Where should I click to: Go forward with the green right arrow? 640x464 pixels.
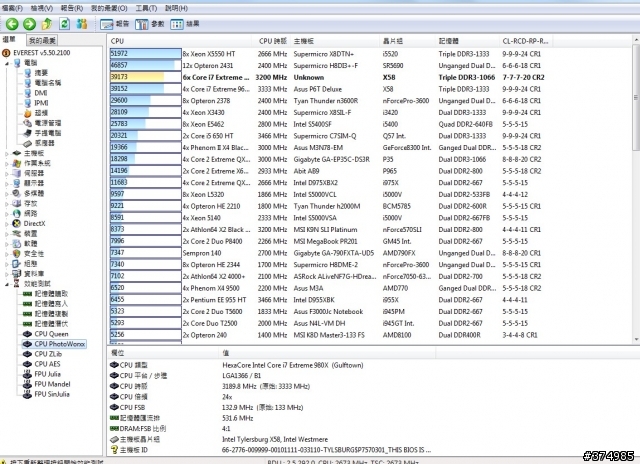[29, 24]
